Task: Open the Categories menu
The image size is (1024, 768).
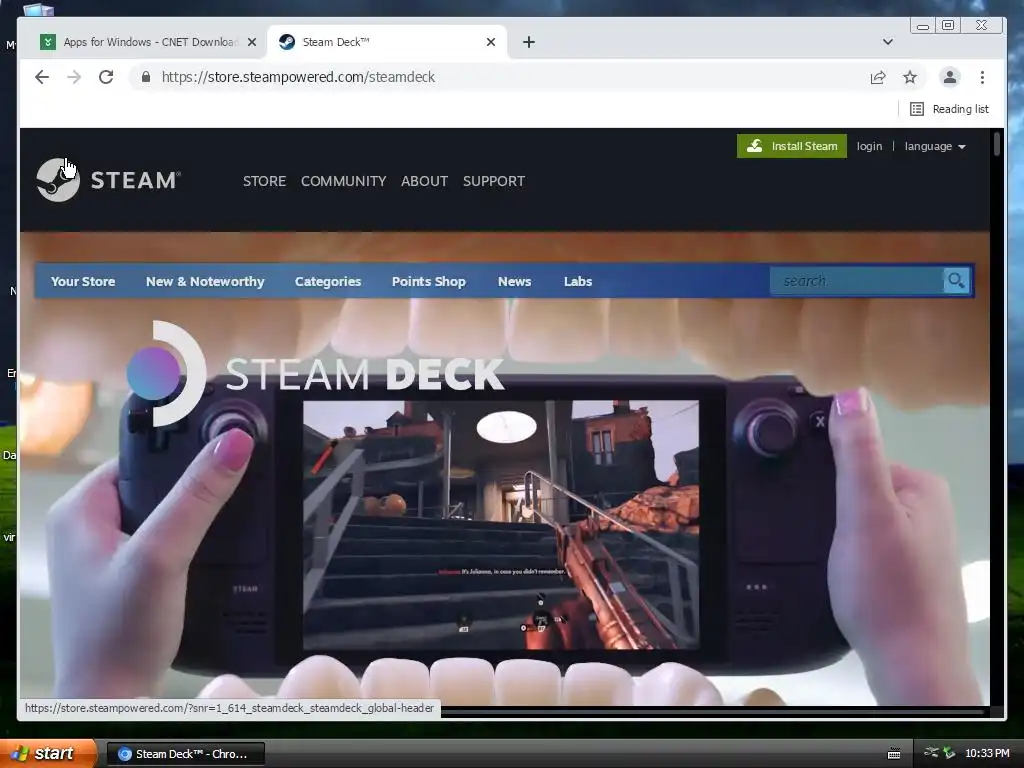Action: point(328,281)
